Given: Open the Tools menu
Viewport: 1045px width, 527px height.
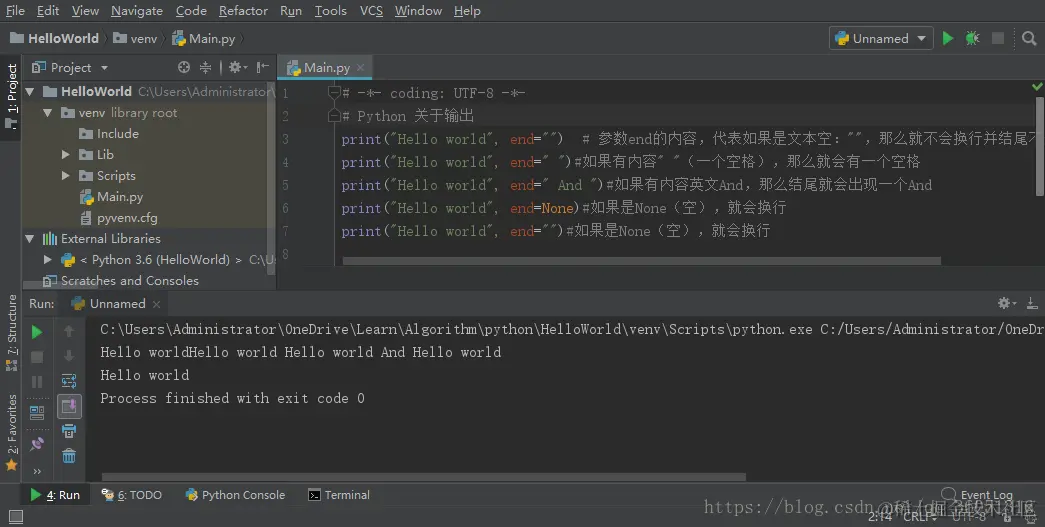Looking at the screenshot, I should [x=331, y=11].
